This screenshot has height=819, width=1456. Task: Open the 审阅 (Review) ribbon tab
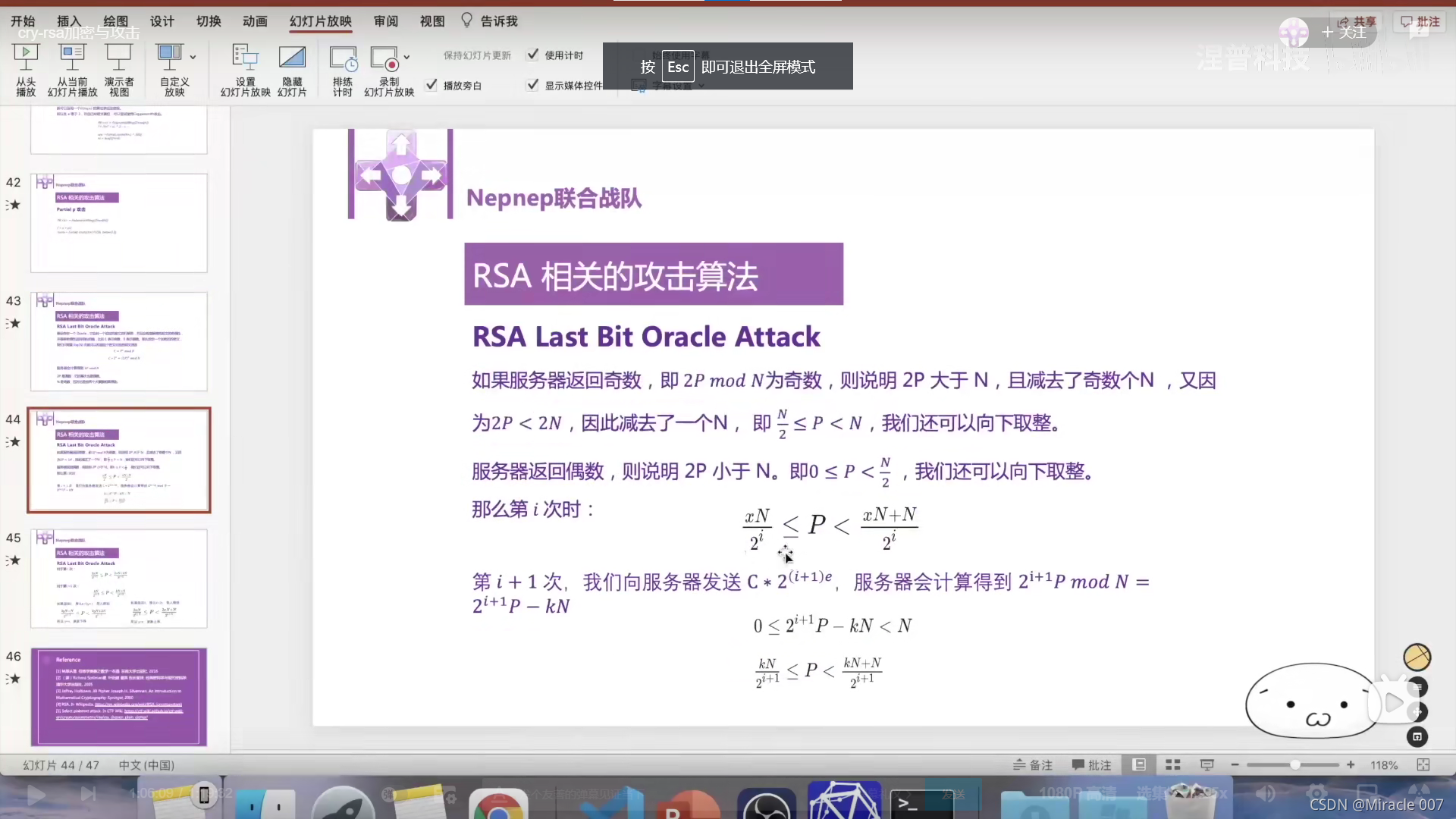coord(386,21)
